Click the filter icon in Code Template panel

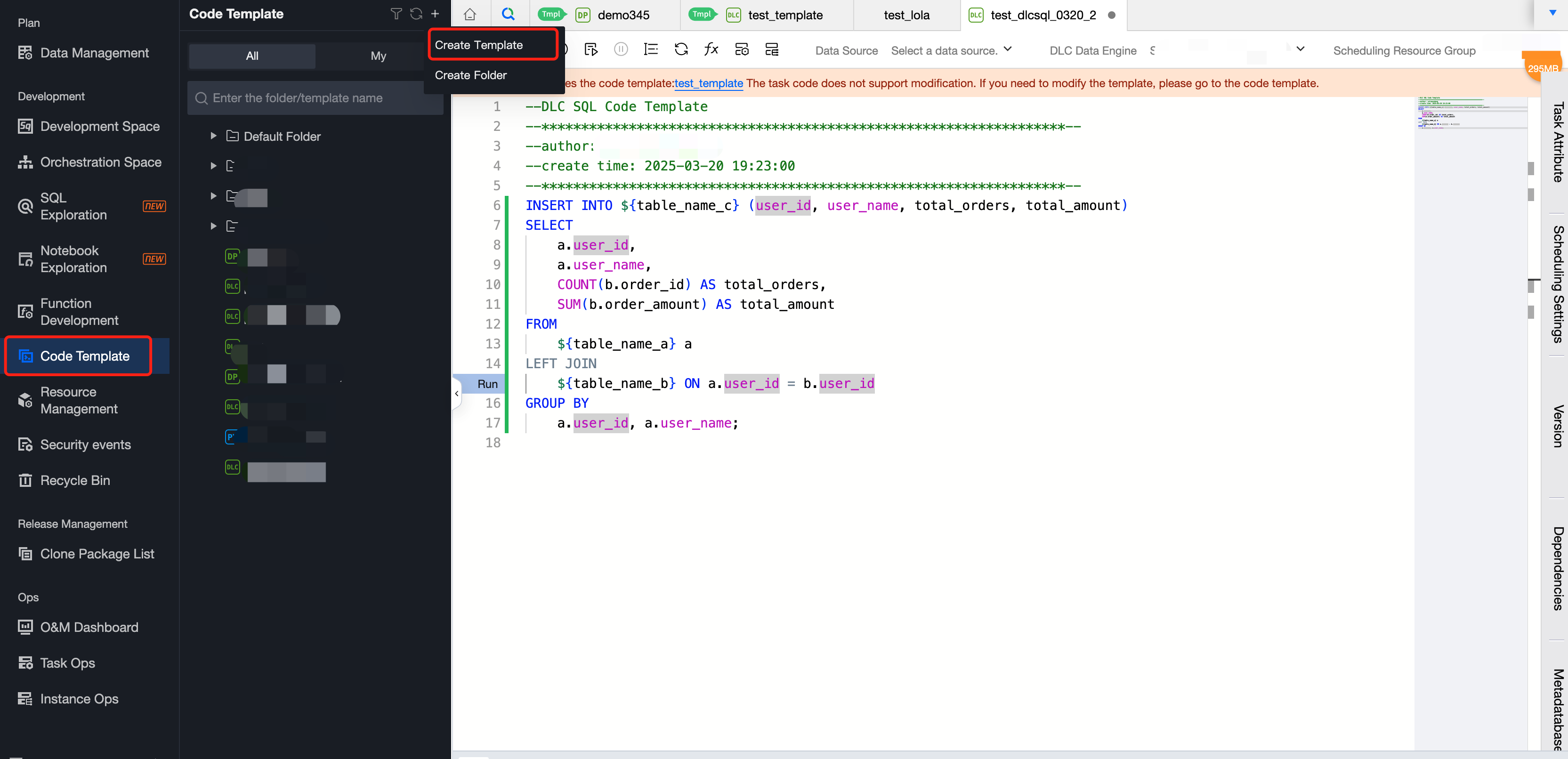[396, 14]
